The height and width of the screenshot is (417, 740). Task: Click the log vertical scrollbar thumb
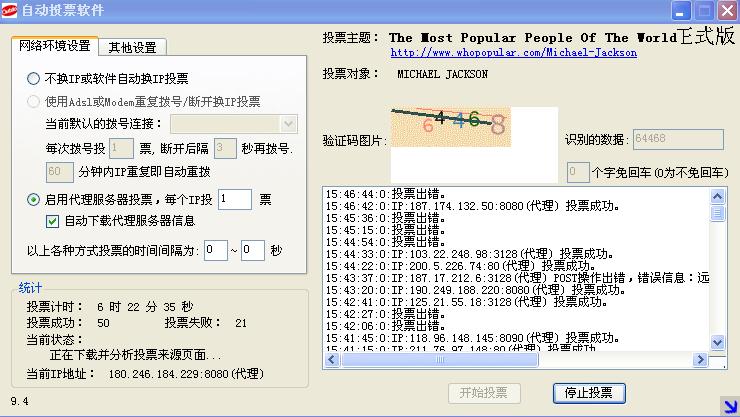click(717, 213)
